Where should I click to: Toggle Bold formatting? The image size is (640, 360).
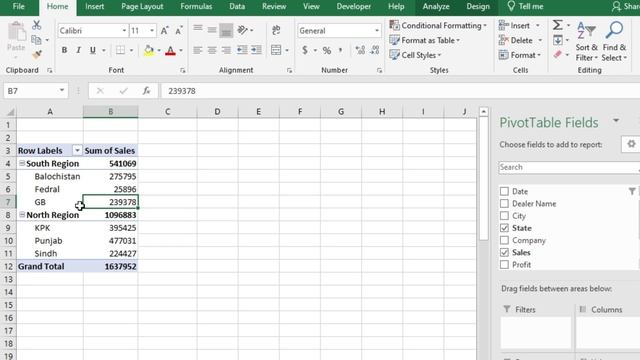(64, 50)
